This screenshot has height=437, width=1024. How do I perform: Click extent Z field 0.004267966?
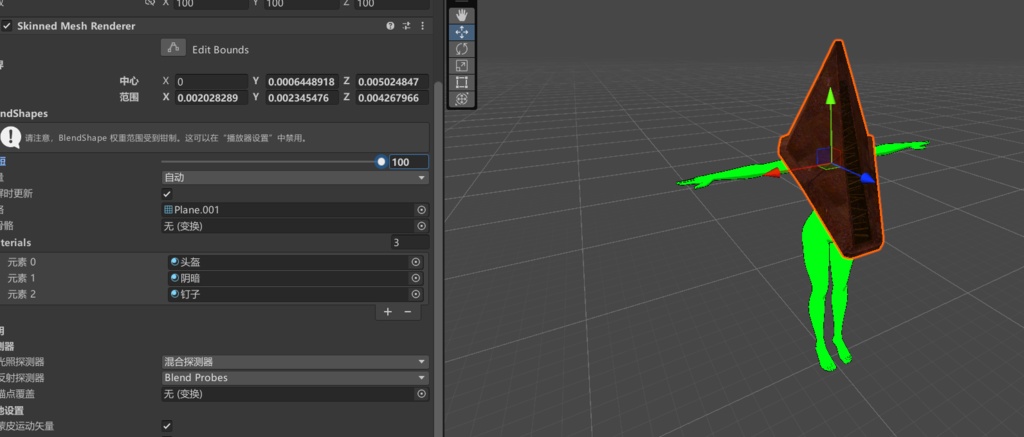(x=392, y=98)
